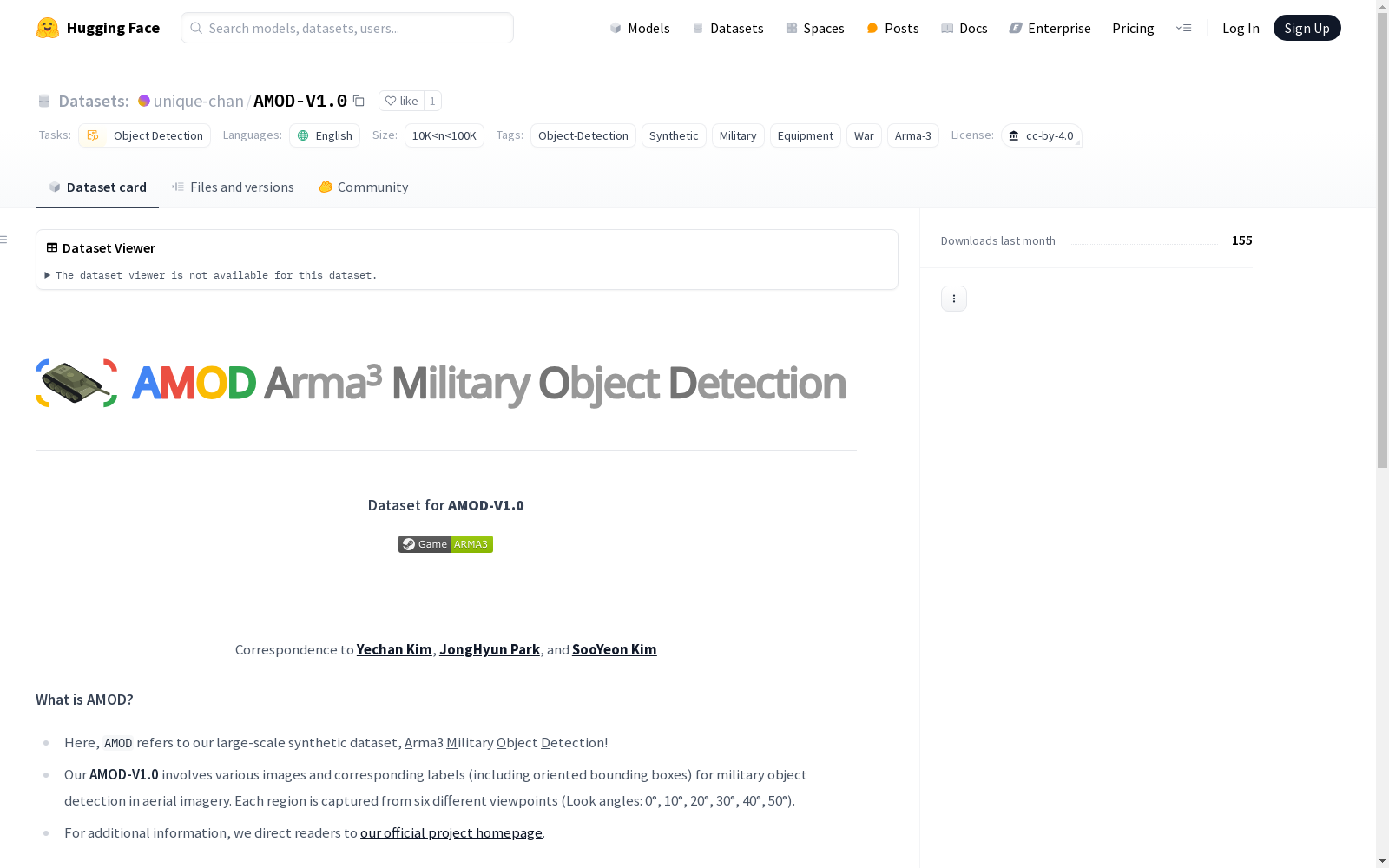The image size is (1389, 868).
Task: Copy dataset name with the copy icon
Action: pos(359,101)
